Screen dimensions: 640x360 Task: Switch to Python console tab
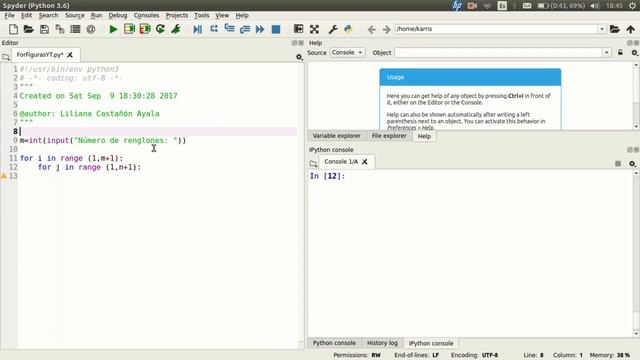(x=334, y=343)
